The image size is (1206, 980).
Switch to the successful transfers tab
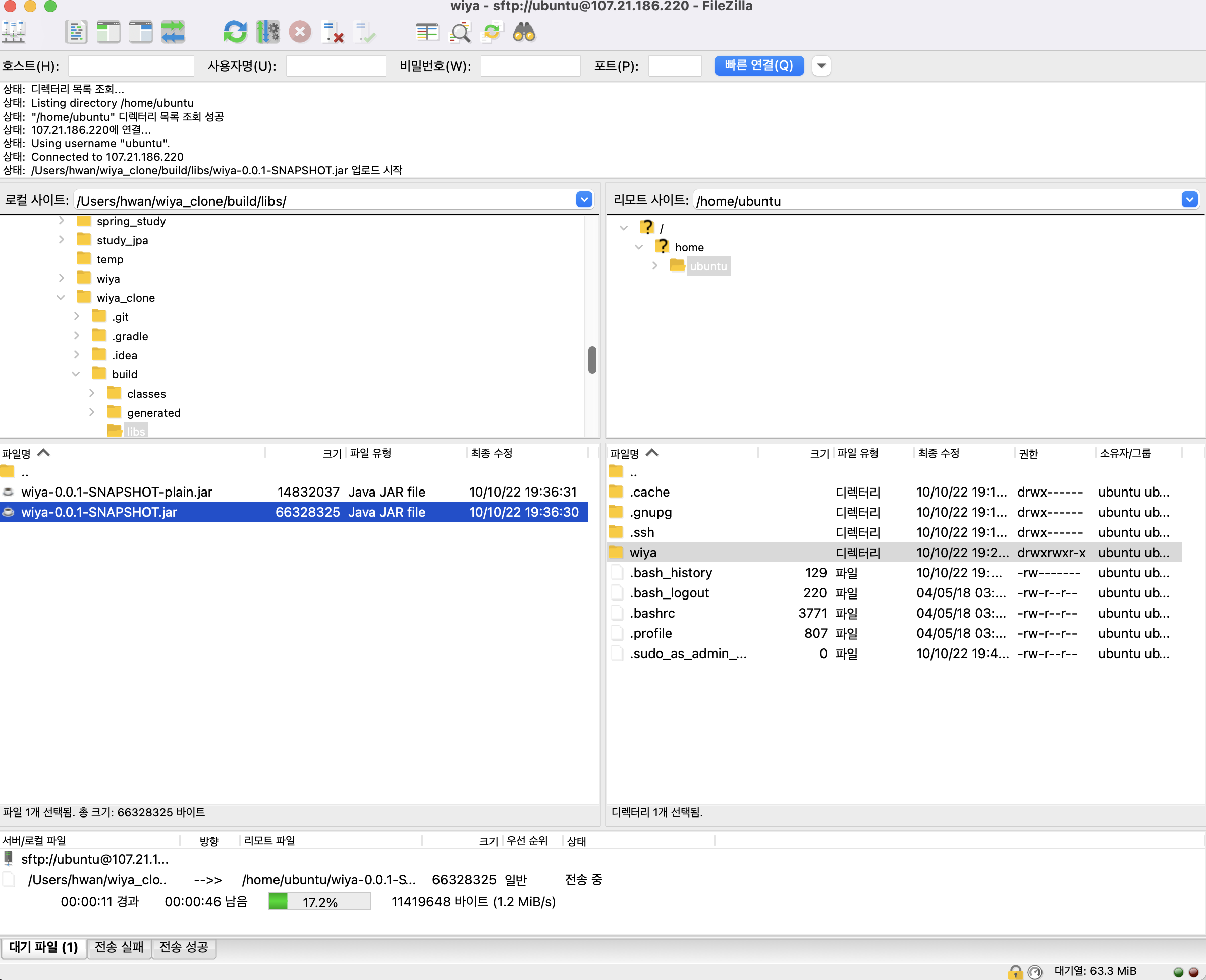[x=184, y=947]
